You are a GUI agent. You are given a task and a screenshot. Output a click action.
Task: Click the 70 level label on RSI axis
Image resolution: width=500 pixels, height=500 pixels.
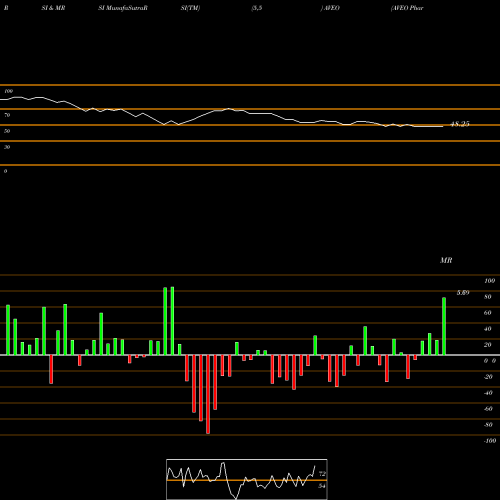[7, 115]
